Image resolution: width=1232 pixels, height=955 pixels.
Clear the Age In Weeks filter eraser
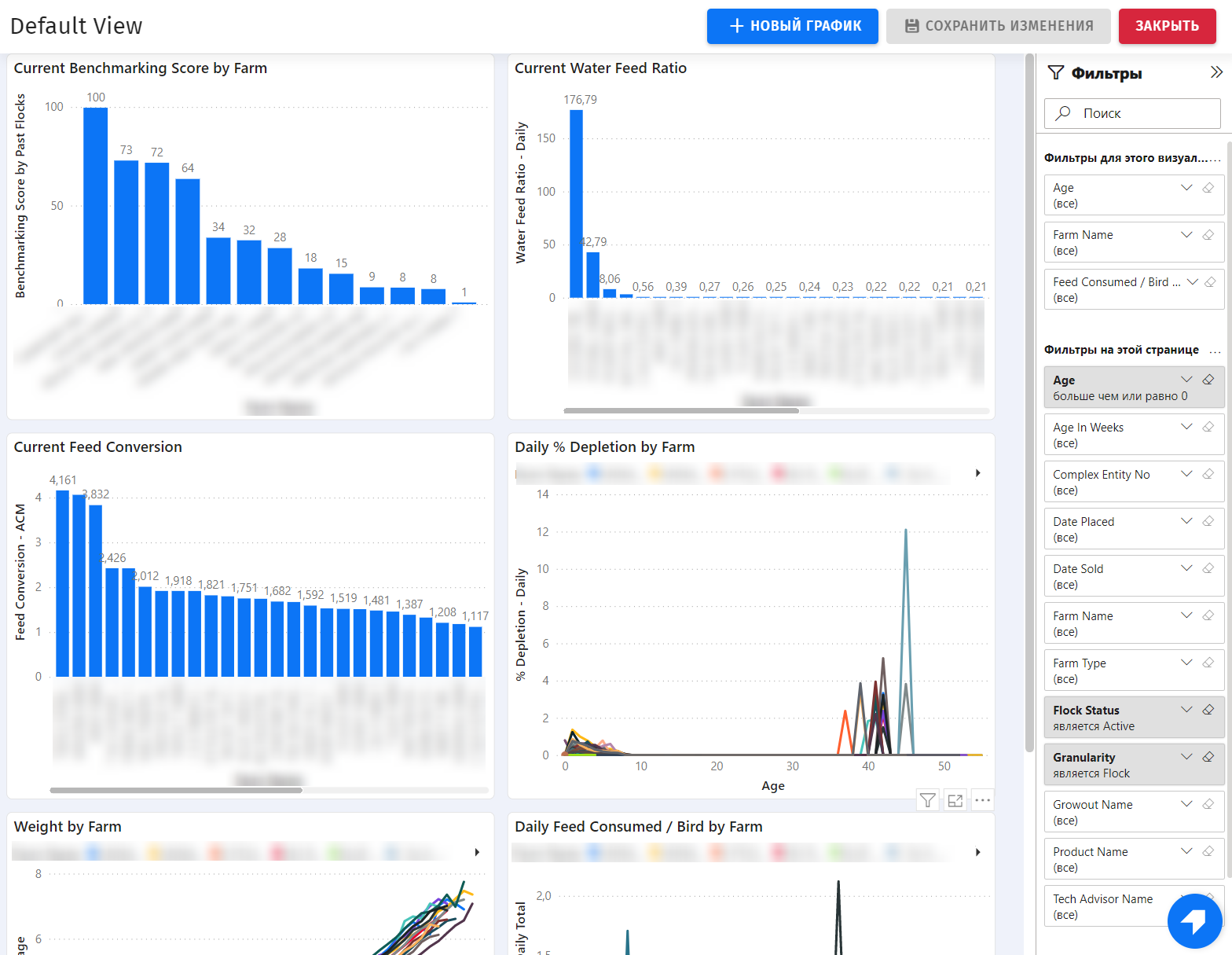1208,427
